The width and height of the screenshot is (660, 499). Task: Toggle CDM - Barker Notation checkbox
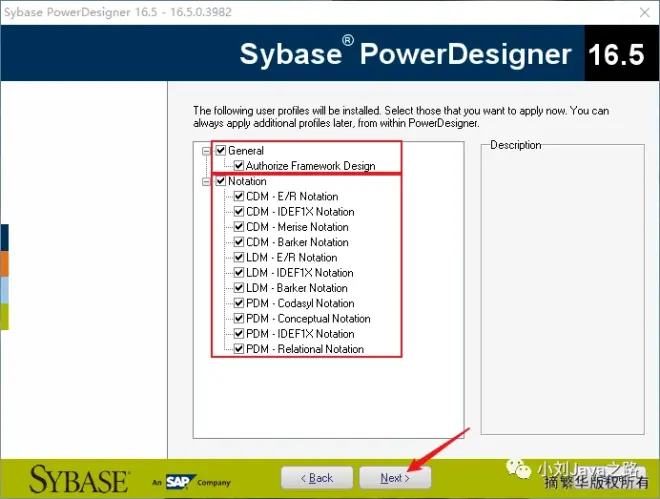click(239, 242)
